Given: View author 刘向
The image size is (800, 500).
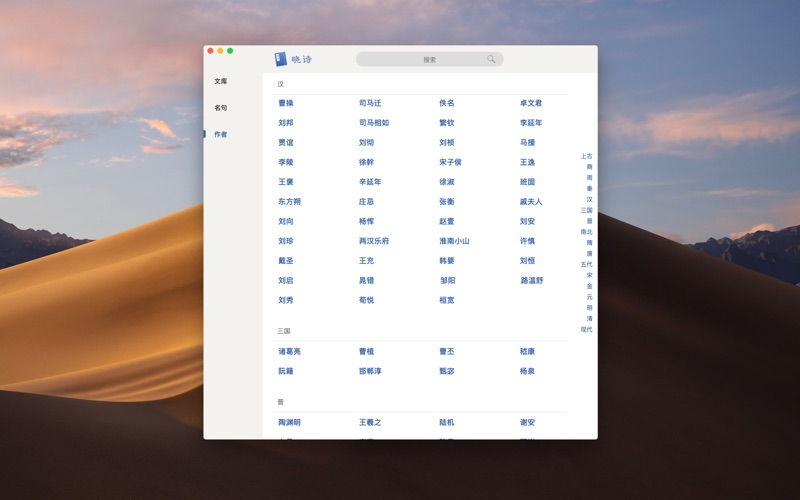Looking at the screenshot, I should coord(286,221).
